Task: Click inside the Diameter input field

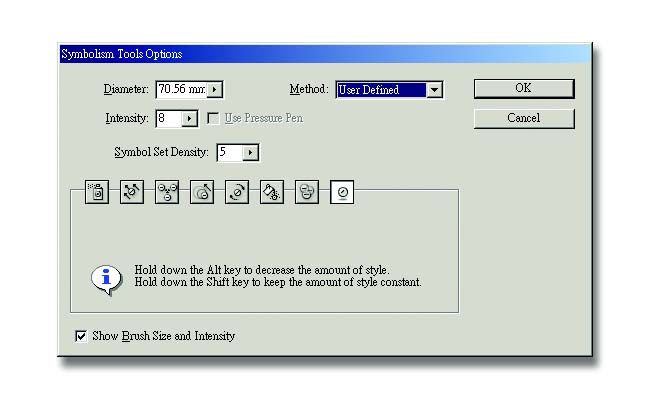Action: click(x=182, y=89)
